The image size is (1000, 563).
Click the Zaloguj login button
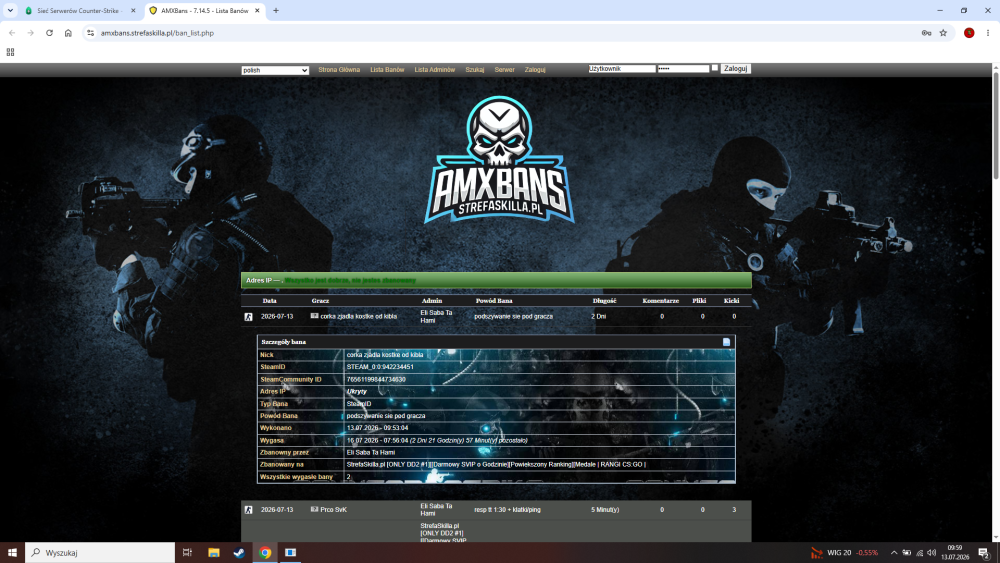735,68
